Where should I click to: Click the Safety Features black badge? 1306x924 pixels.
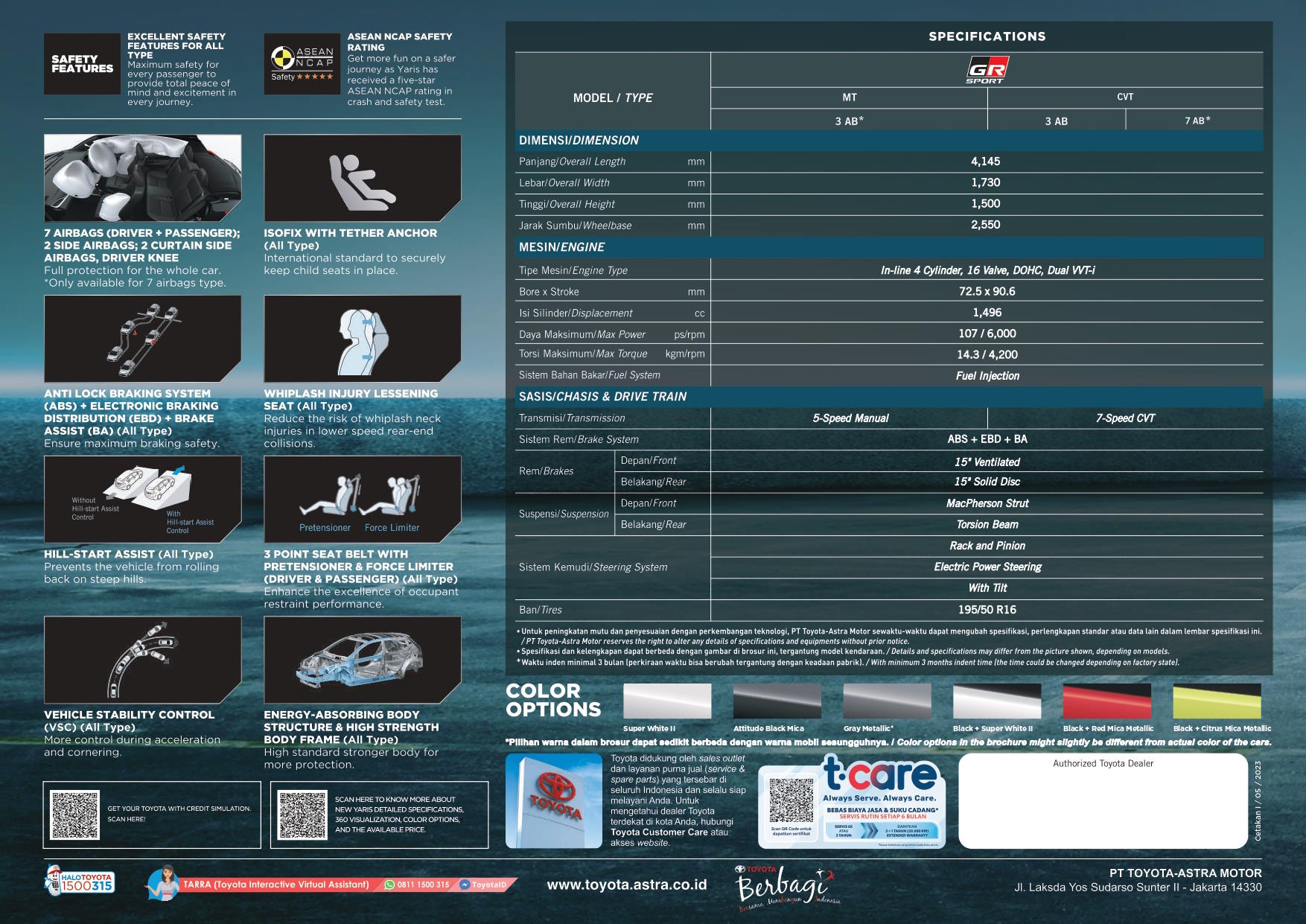(82, 64)
